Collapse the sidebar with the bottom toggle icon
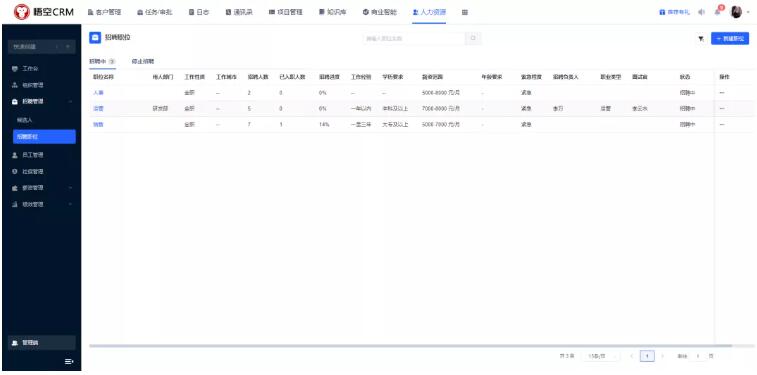This screenshot has height=375, width=757. [x=69, y=361]
